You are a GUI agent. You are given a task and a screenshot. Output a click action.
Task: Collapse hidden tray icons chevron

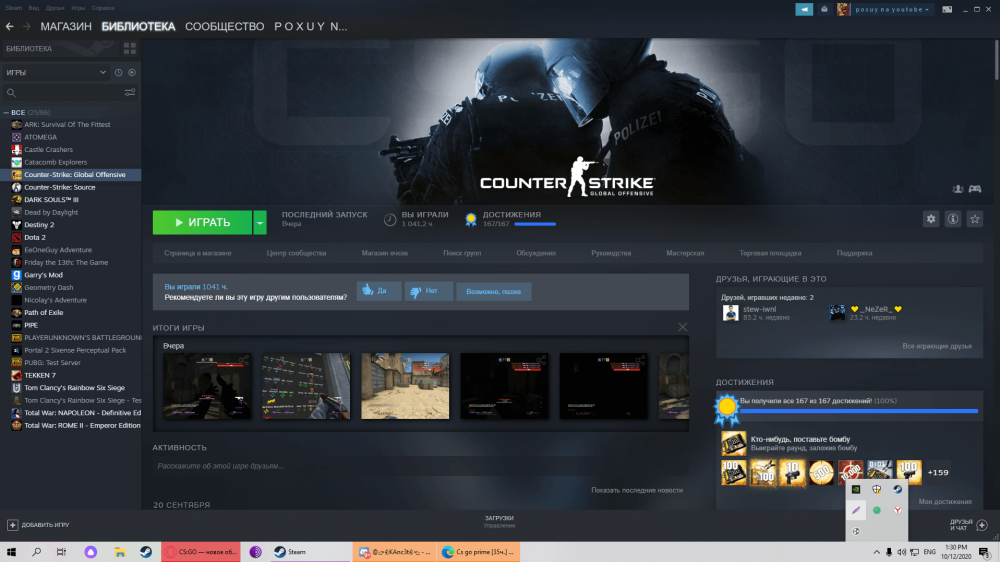click(x=876, y=552)
